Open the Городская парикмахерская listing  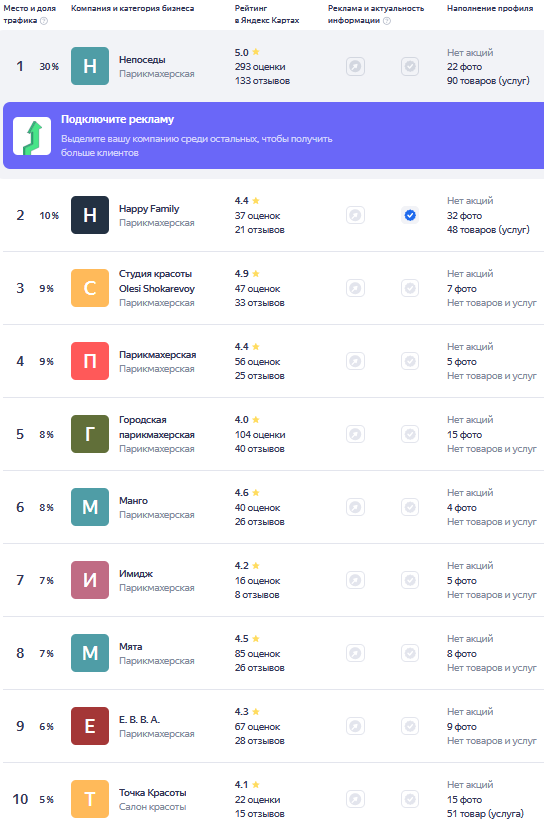(x=149, y=427)
